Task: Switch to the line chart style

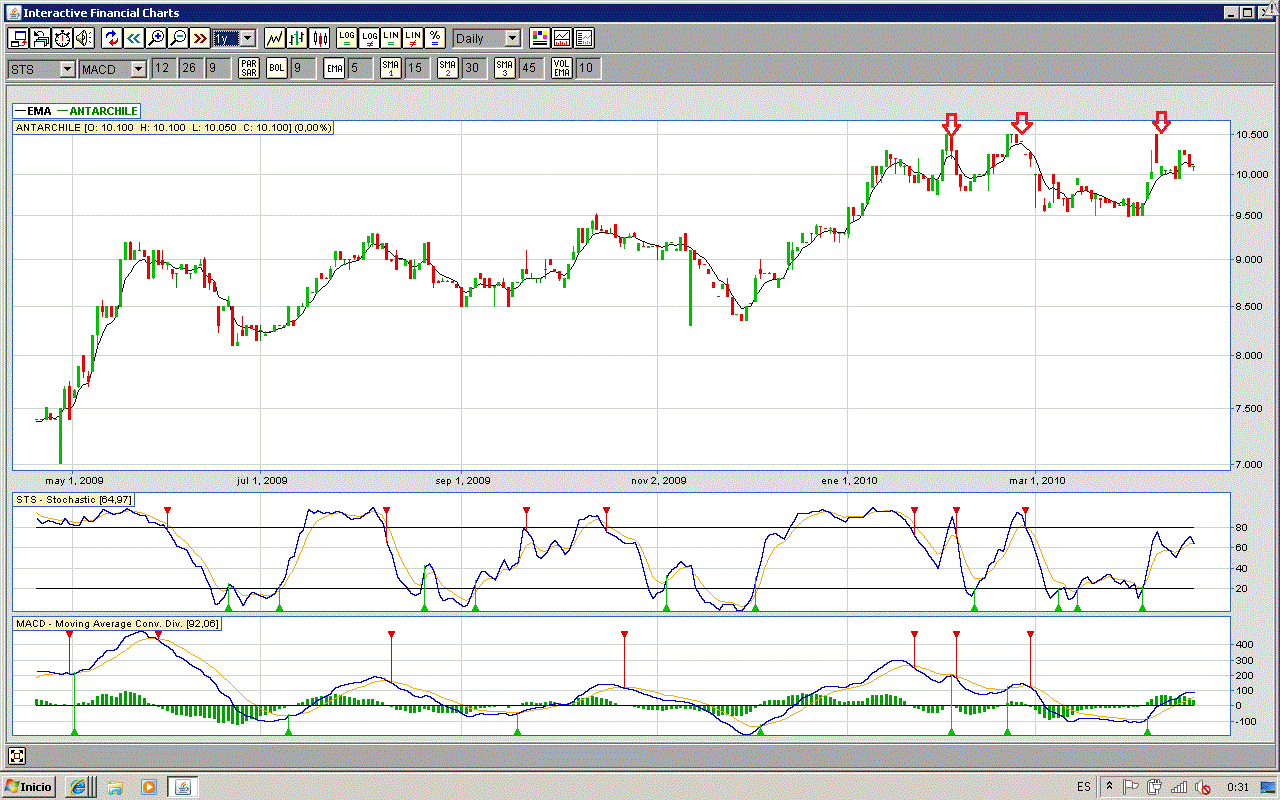Action: (x=275, y=38)
